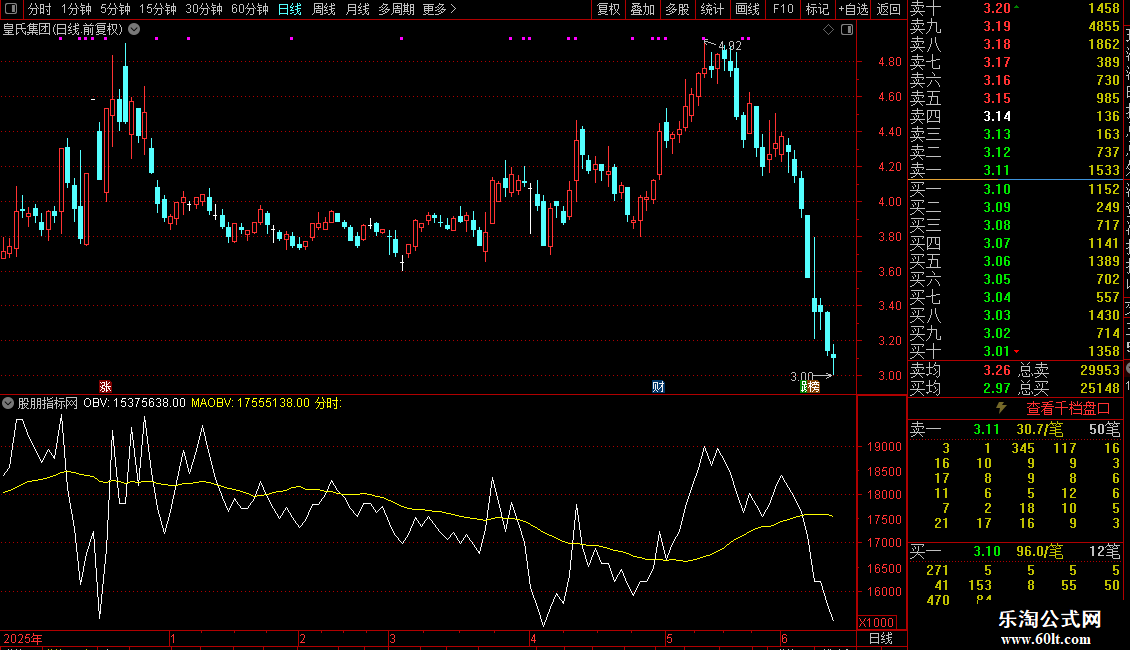Select the 5分钟 period tab
The image size is (1130, 650).
tap(115, 9)
